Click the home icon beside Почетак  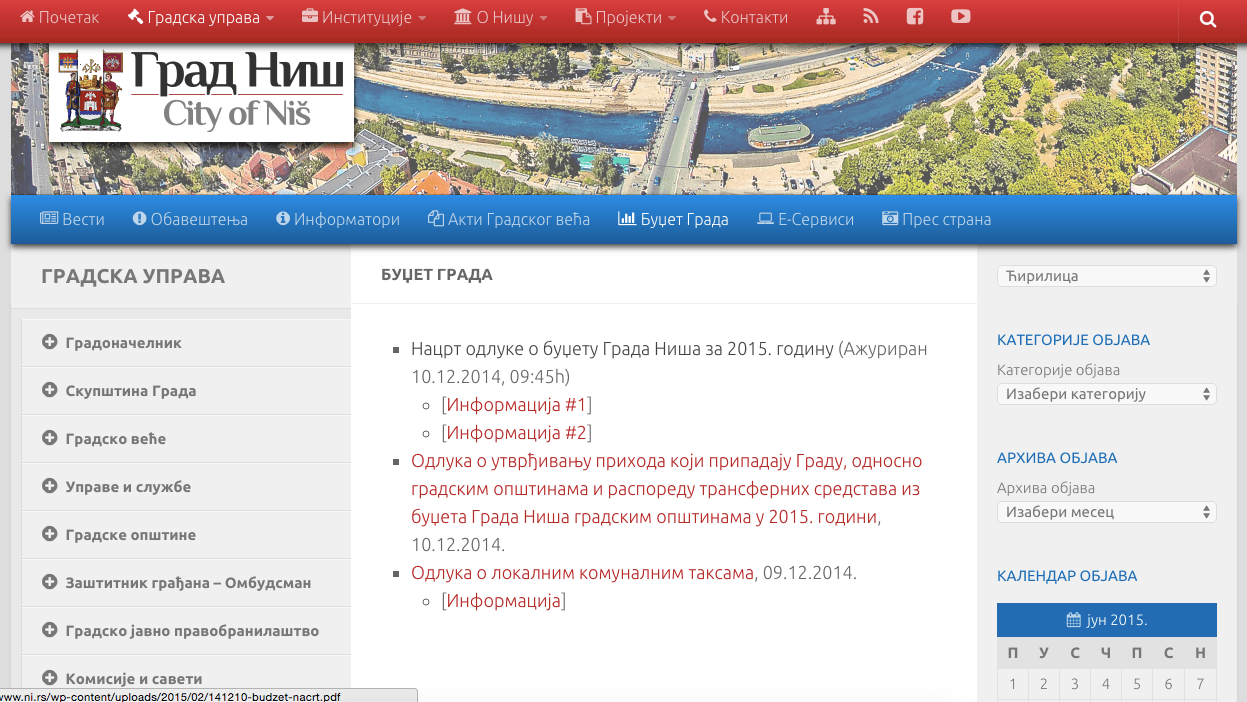28,16
